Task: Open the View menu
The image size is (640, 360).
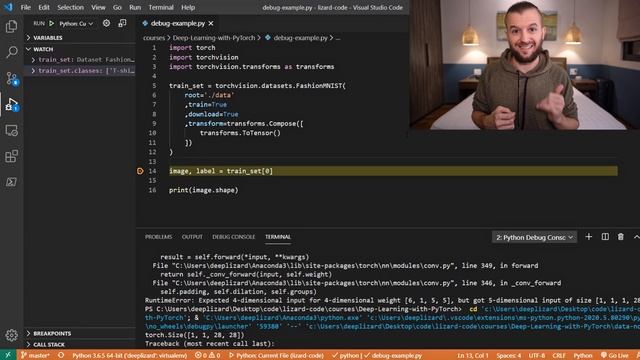Action: click(x=98, y=7)
